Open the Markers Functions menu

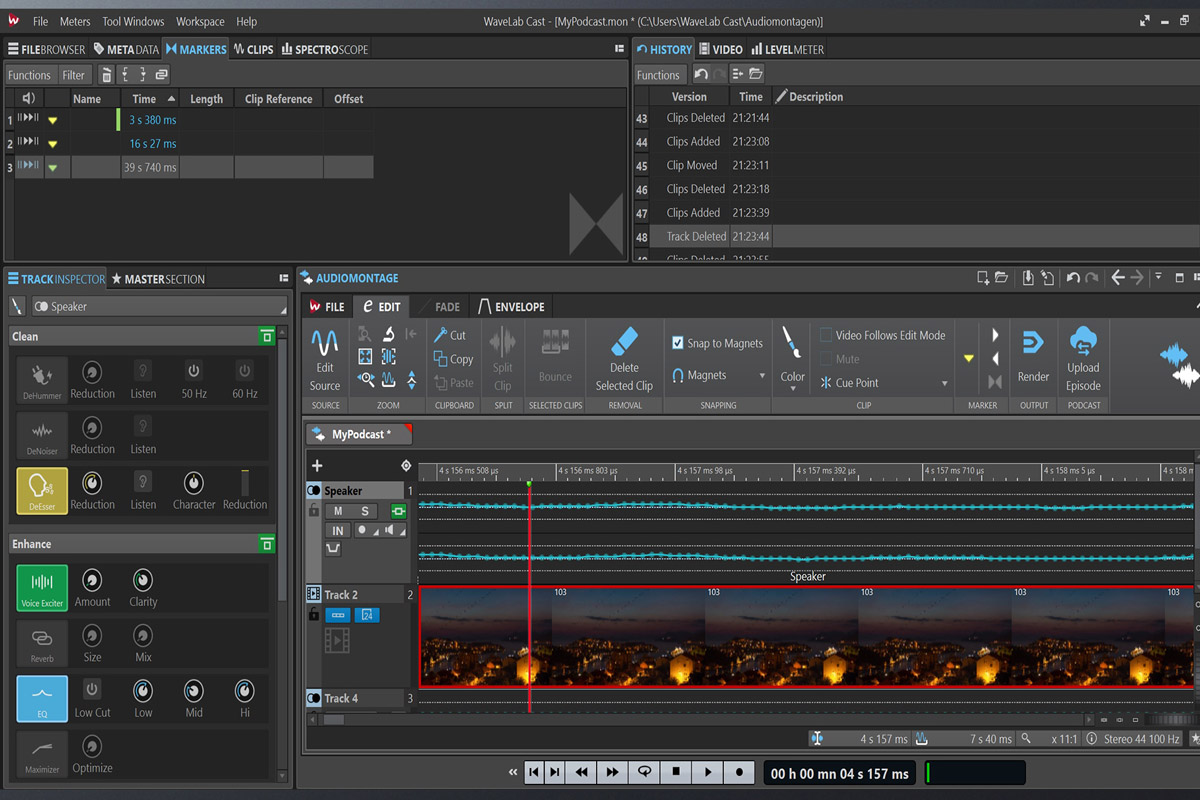29,75
